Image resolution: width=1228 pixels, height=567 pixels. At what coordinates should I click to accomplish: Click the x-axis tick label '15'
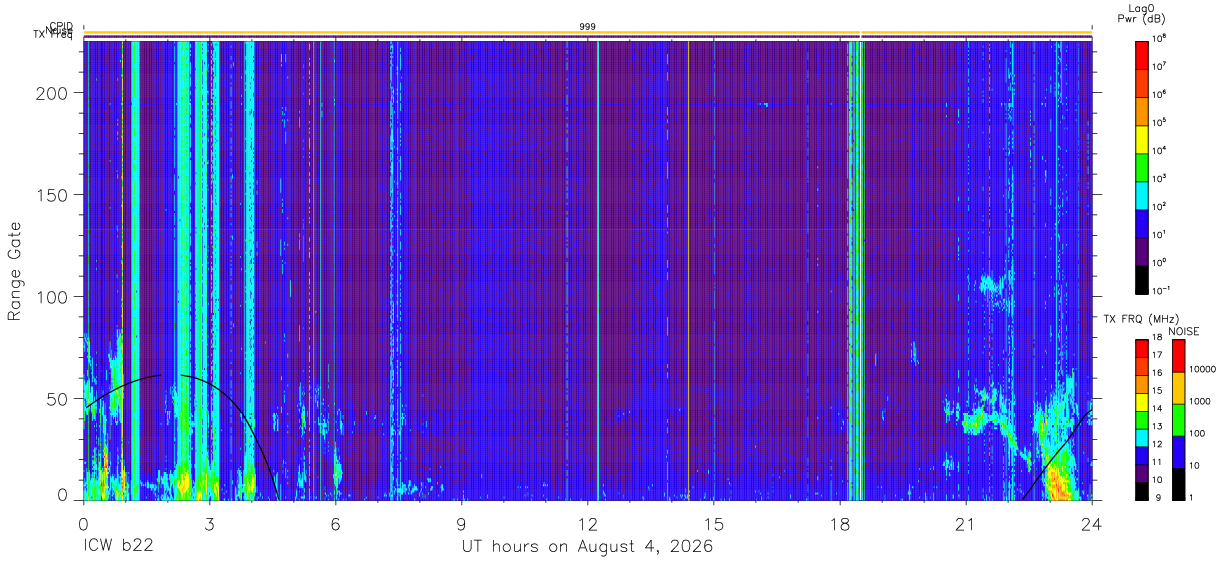click(713, 522)
